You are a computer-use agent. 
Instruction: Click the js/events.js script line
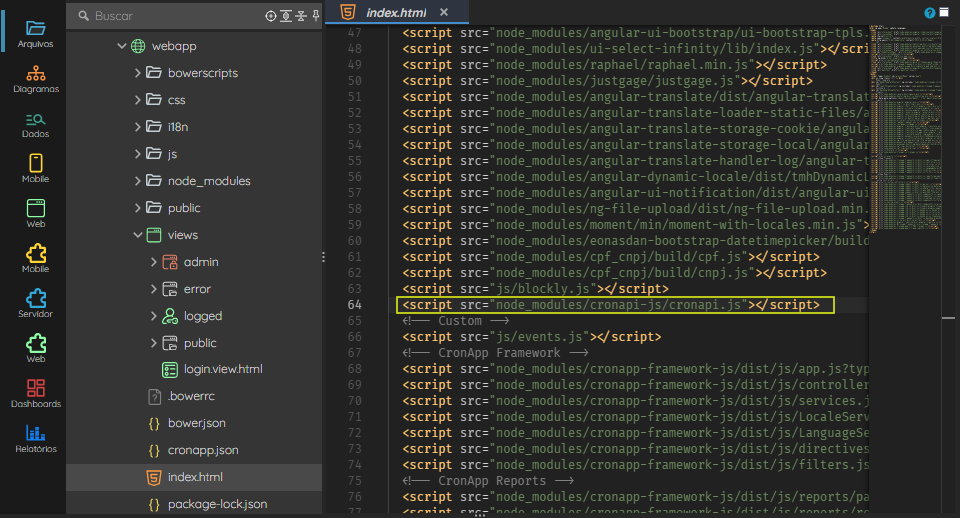click(531, 337)
